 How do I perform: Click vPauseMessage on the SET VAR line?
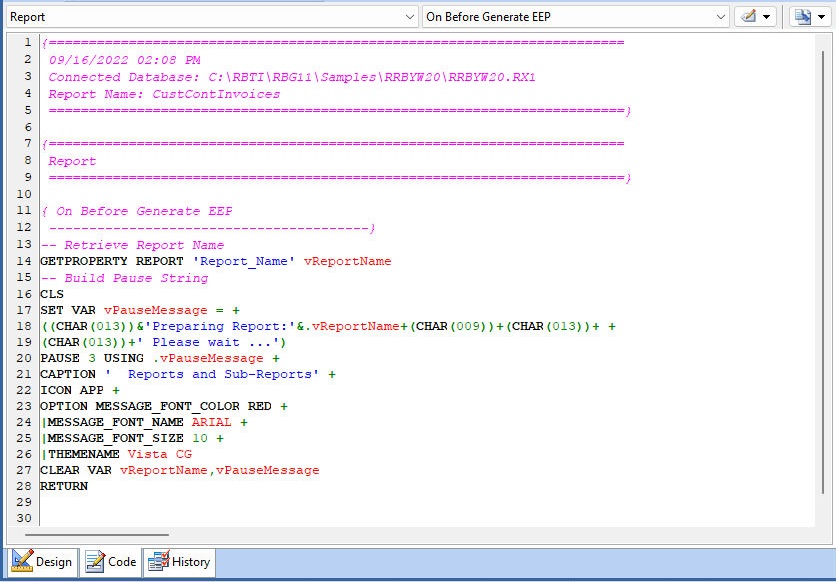point(156,310)
